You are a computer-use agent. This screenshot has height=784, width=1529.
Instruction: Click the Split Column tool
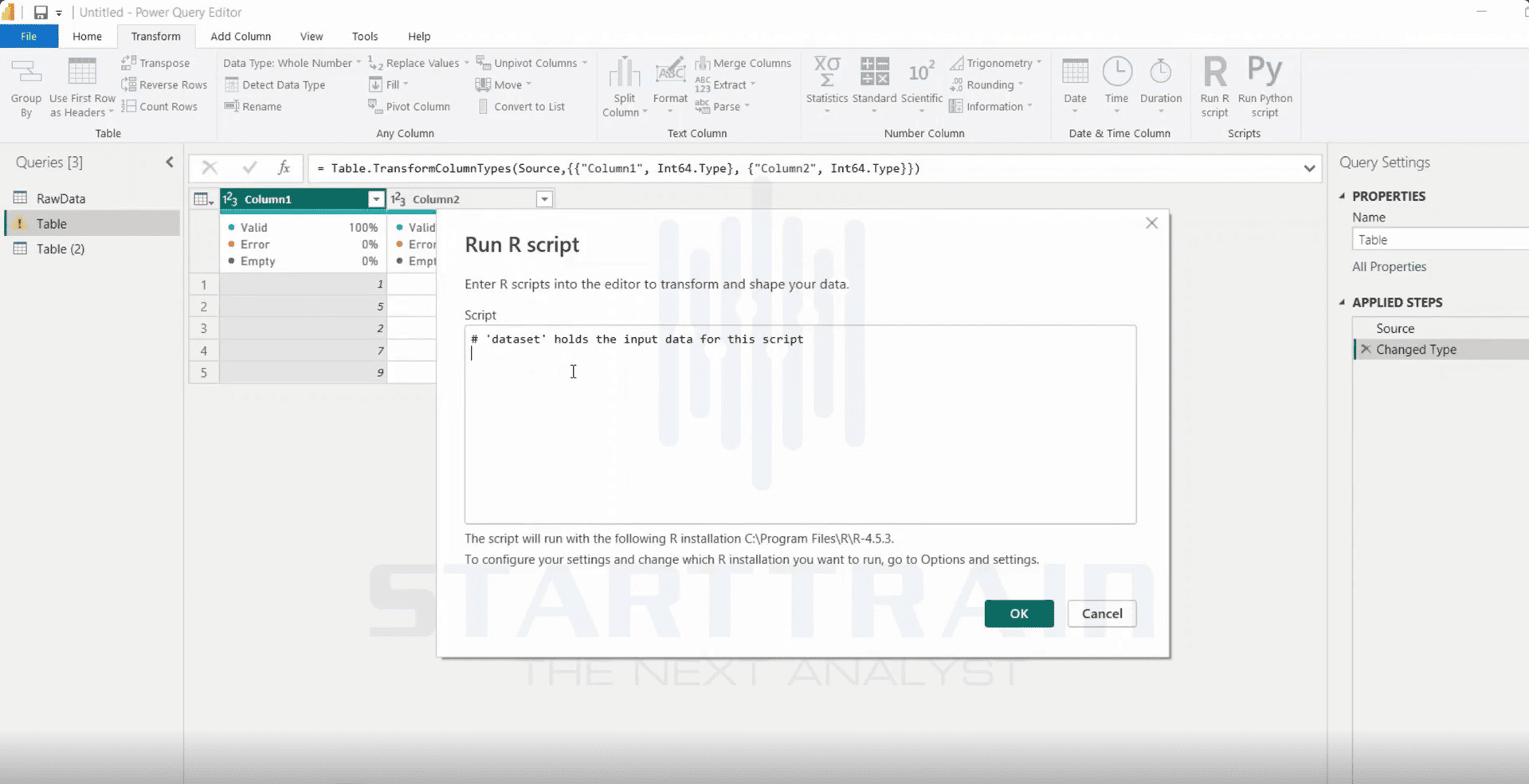pyautogui.click(x=625, y=86)
